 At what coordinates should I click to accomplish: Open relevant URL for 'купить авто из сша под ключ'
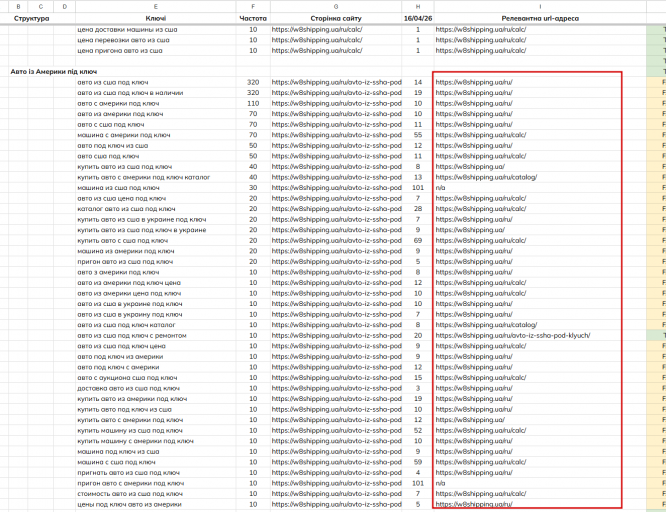(470, 167)
